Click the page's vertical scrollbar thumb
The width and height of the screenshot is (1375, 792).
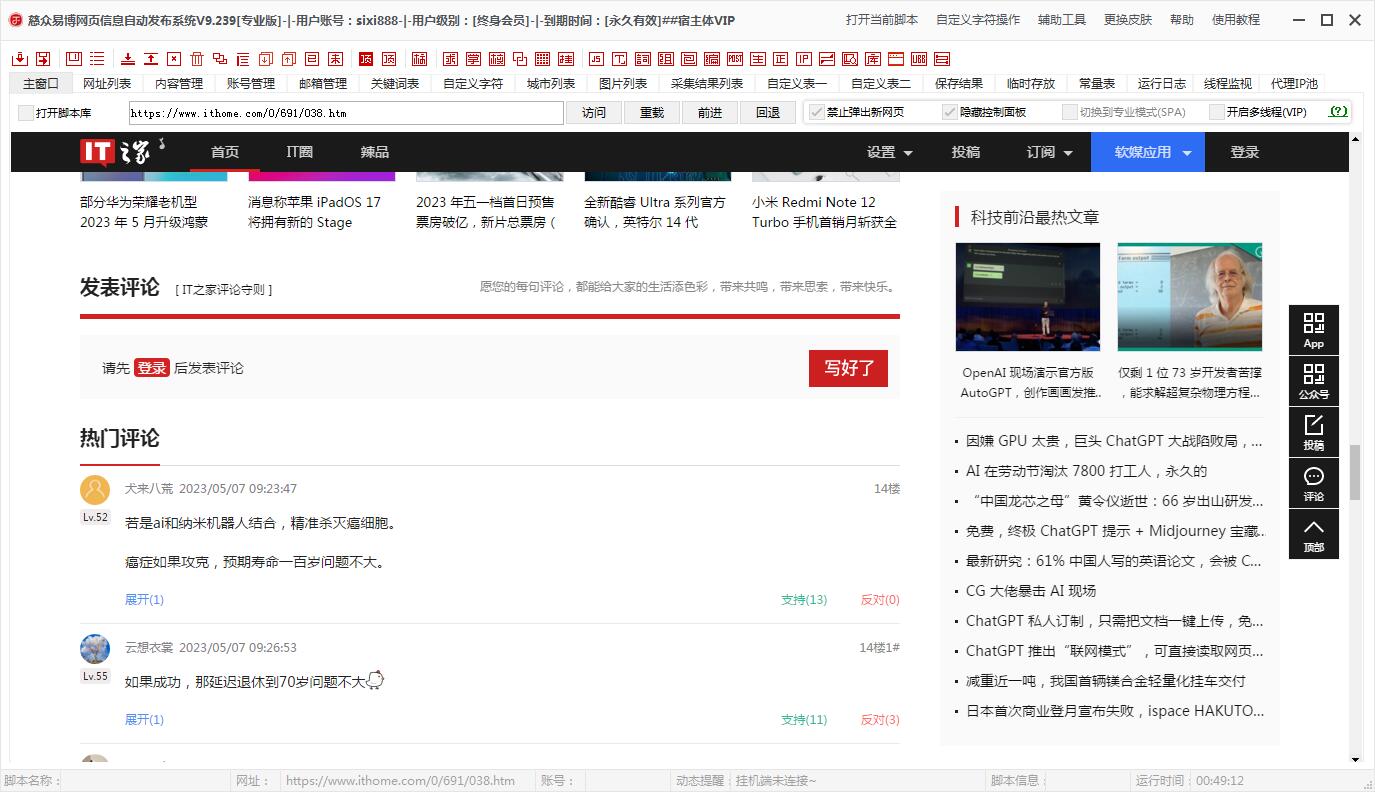click(x=1355, y=472)
